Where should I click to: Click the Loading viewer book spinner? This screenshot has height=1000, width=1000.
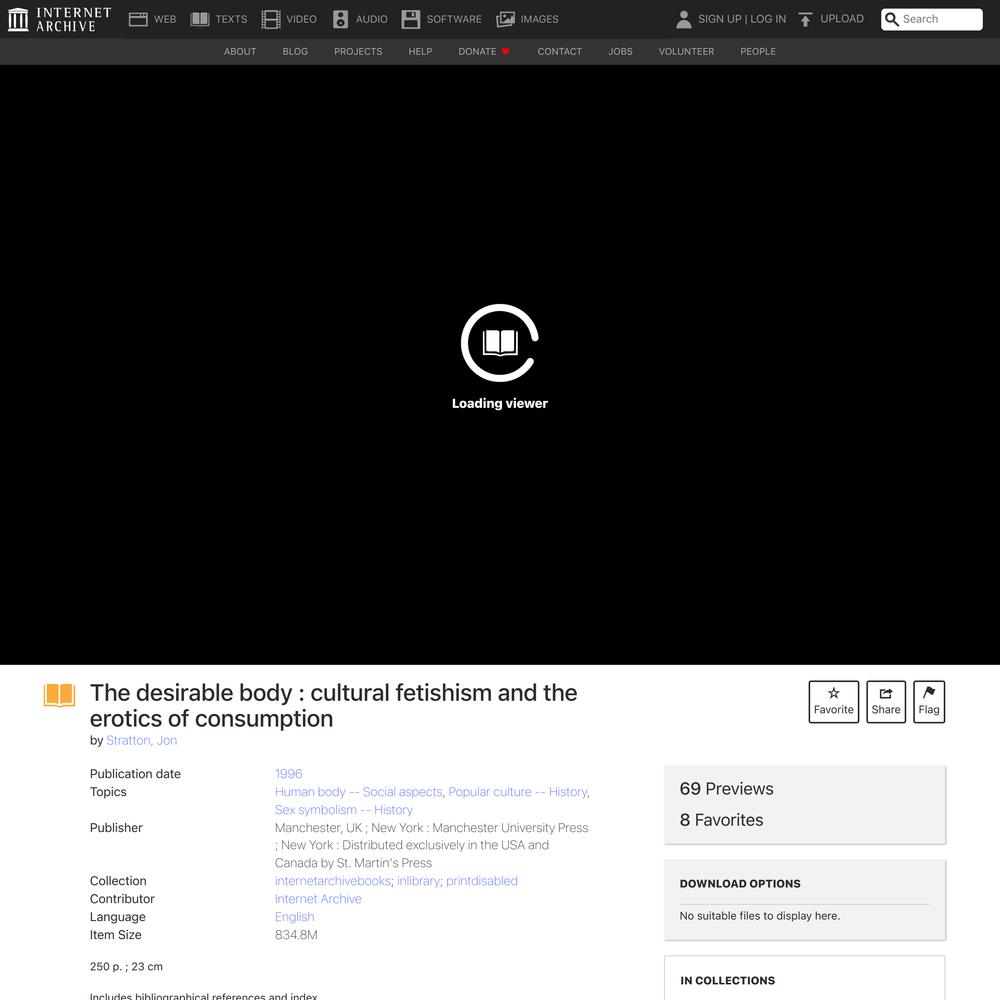[x=500, y=343]
